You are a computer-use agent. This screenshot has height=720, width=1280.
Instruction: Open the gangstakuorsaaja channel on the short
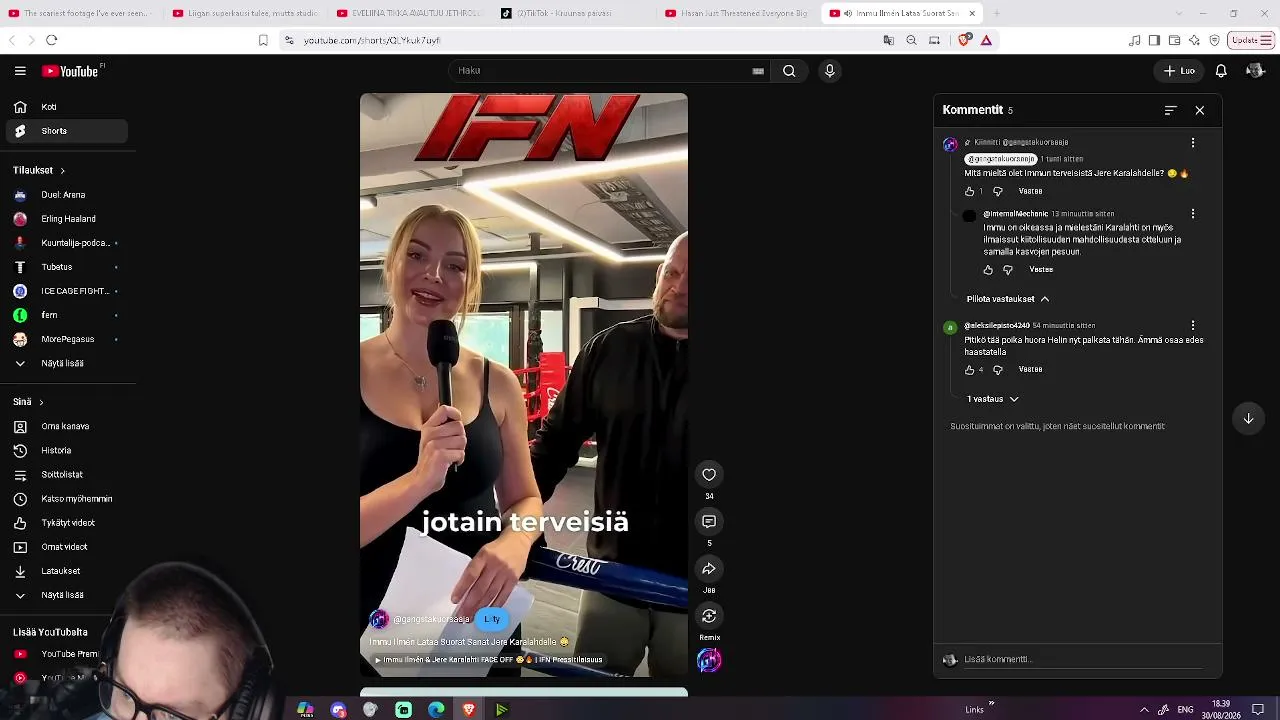point(431,620)
